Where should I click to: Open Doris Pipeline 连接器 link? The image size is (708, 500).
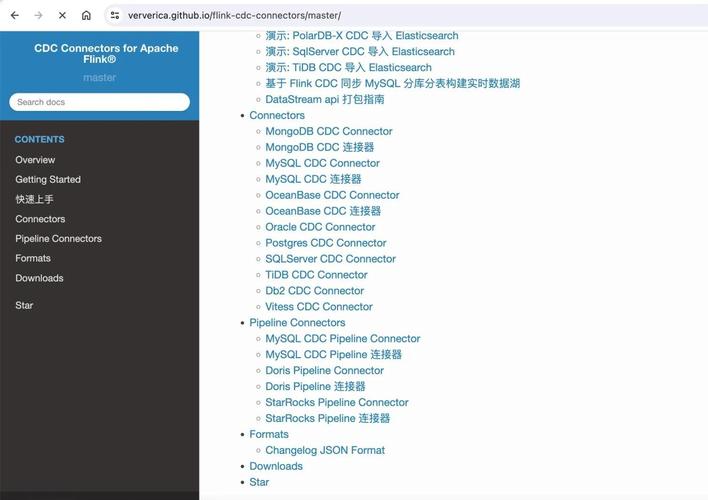click(x=315, y=387)
